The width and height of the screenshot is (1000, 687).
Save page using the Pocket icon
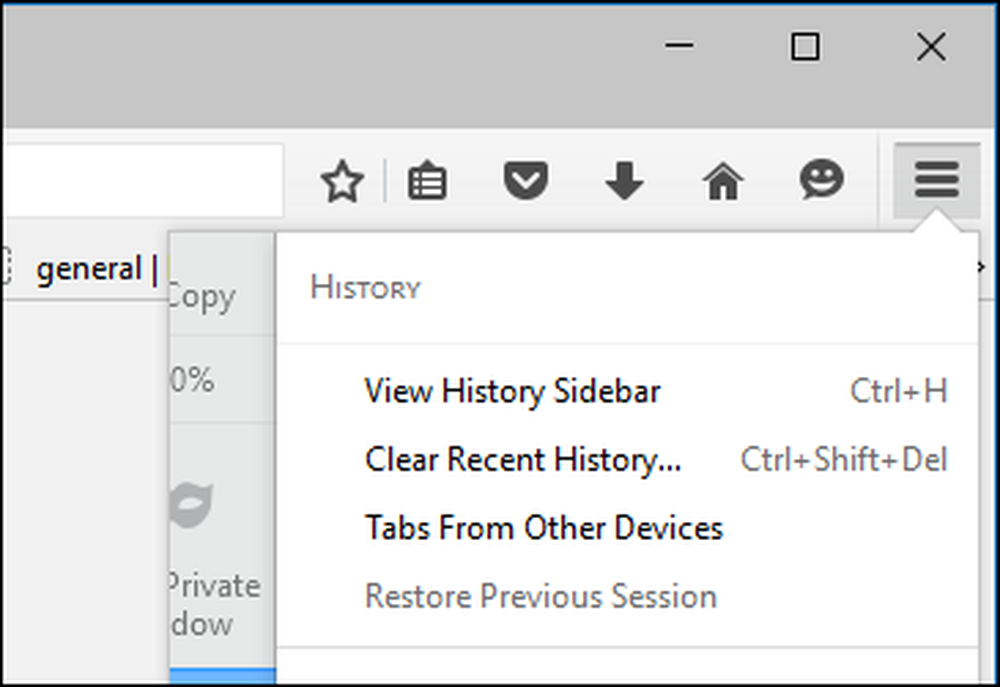pos(526,181)
